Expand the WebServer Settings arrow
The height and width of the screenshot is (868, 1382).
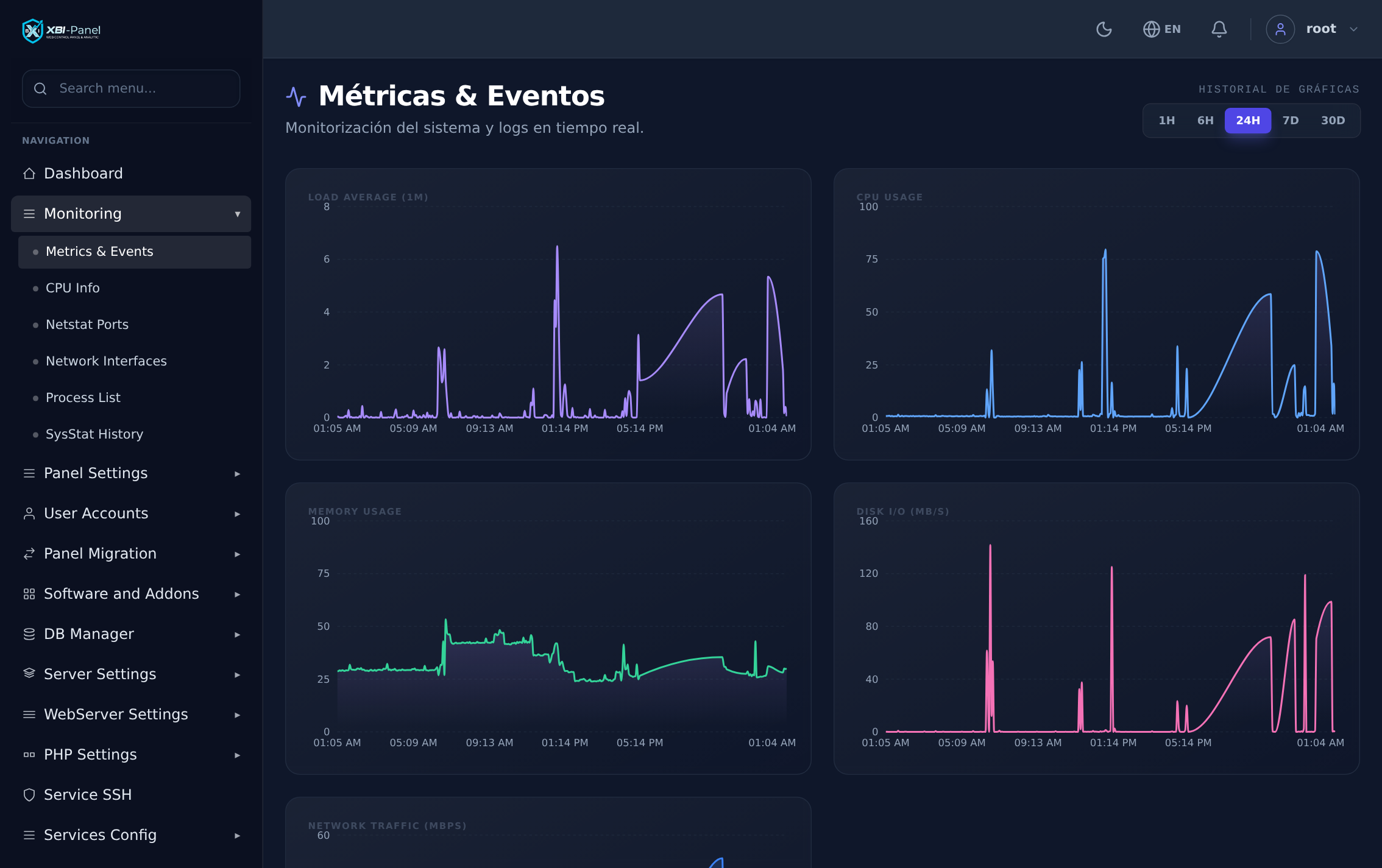pyautogui.click(x=237, y=715)
